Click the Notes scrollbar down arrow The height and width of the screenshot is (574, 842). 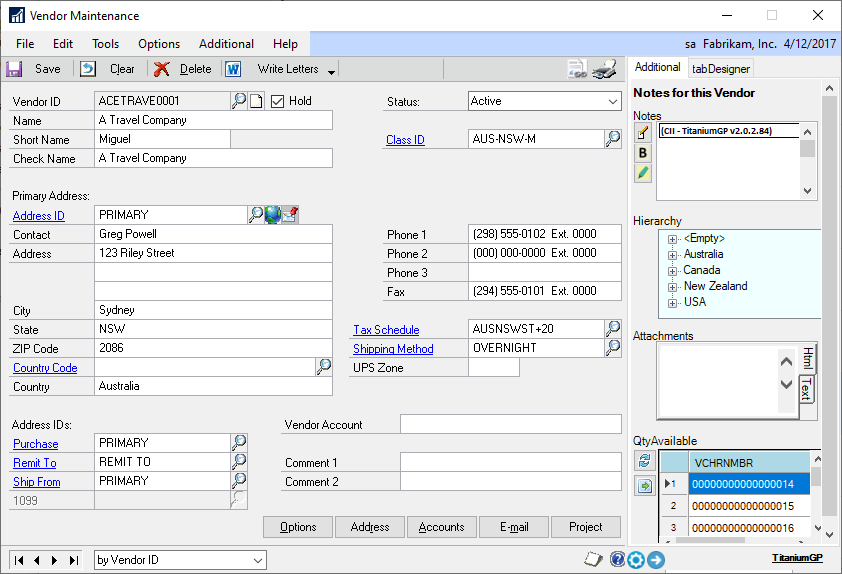click(807, 191)
